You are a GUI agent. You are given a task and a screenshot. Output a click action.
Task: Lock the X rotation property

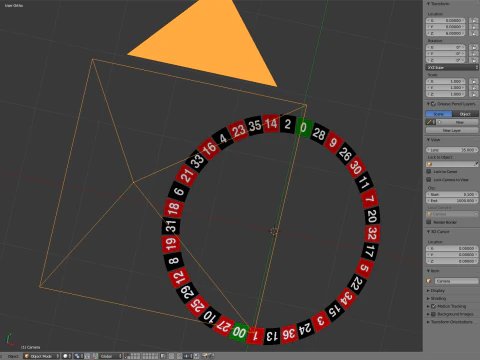click(473, 47)
